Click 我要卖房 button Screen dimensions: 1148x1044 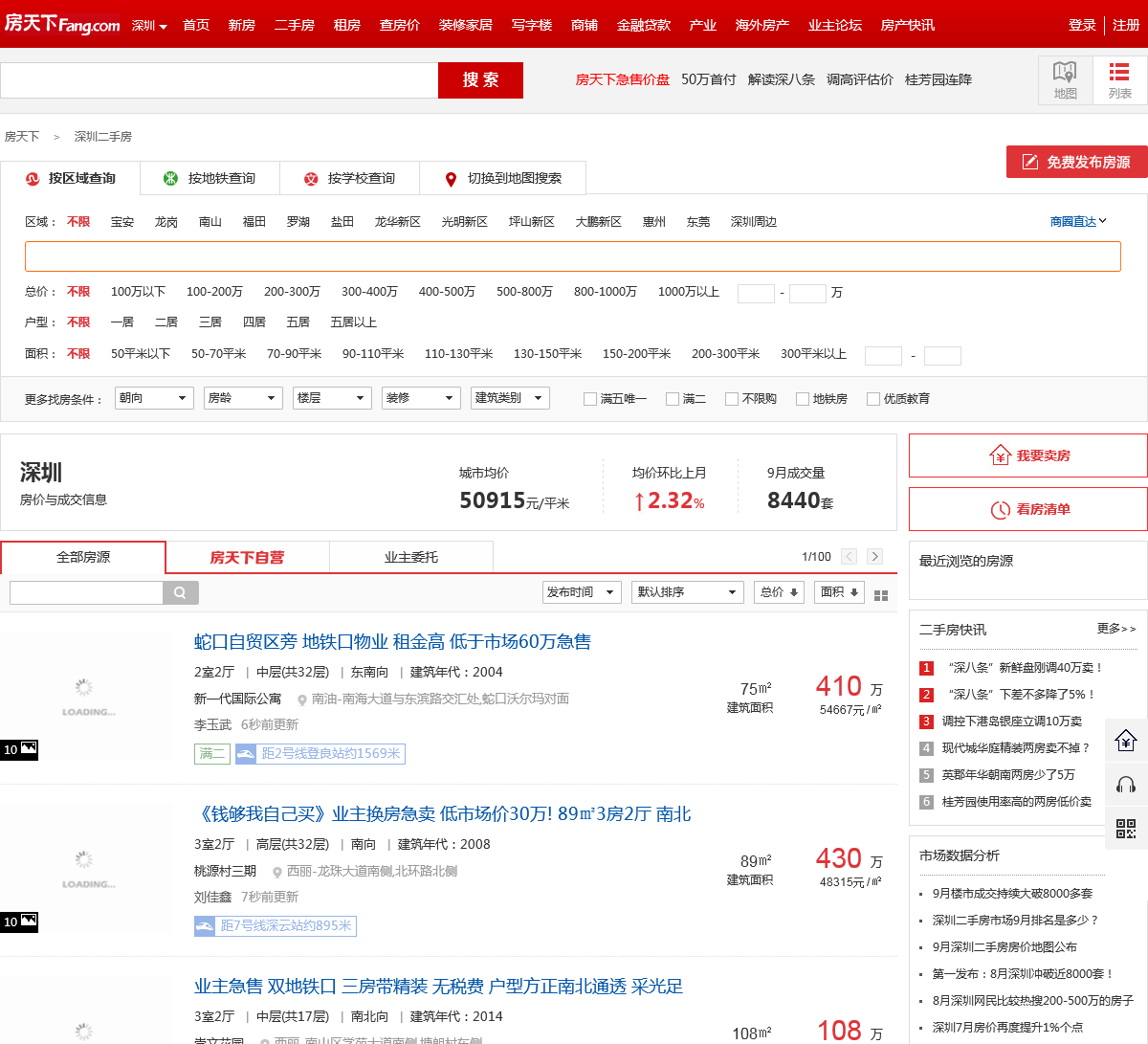(x=1028, y=455)
